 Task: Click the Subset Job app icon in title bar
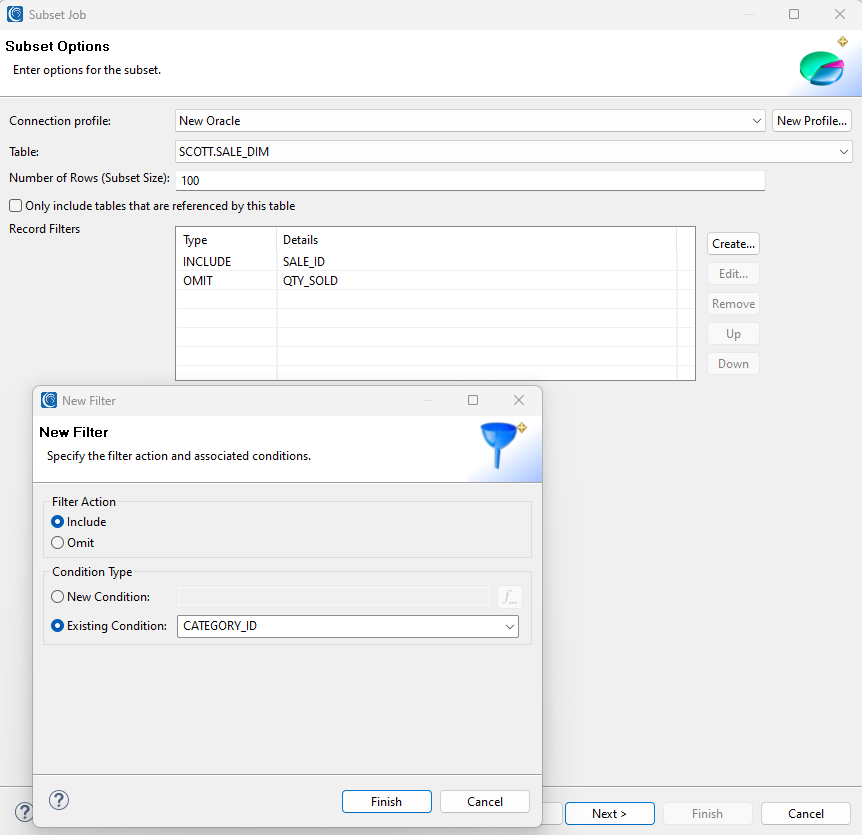[15, 14]
